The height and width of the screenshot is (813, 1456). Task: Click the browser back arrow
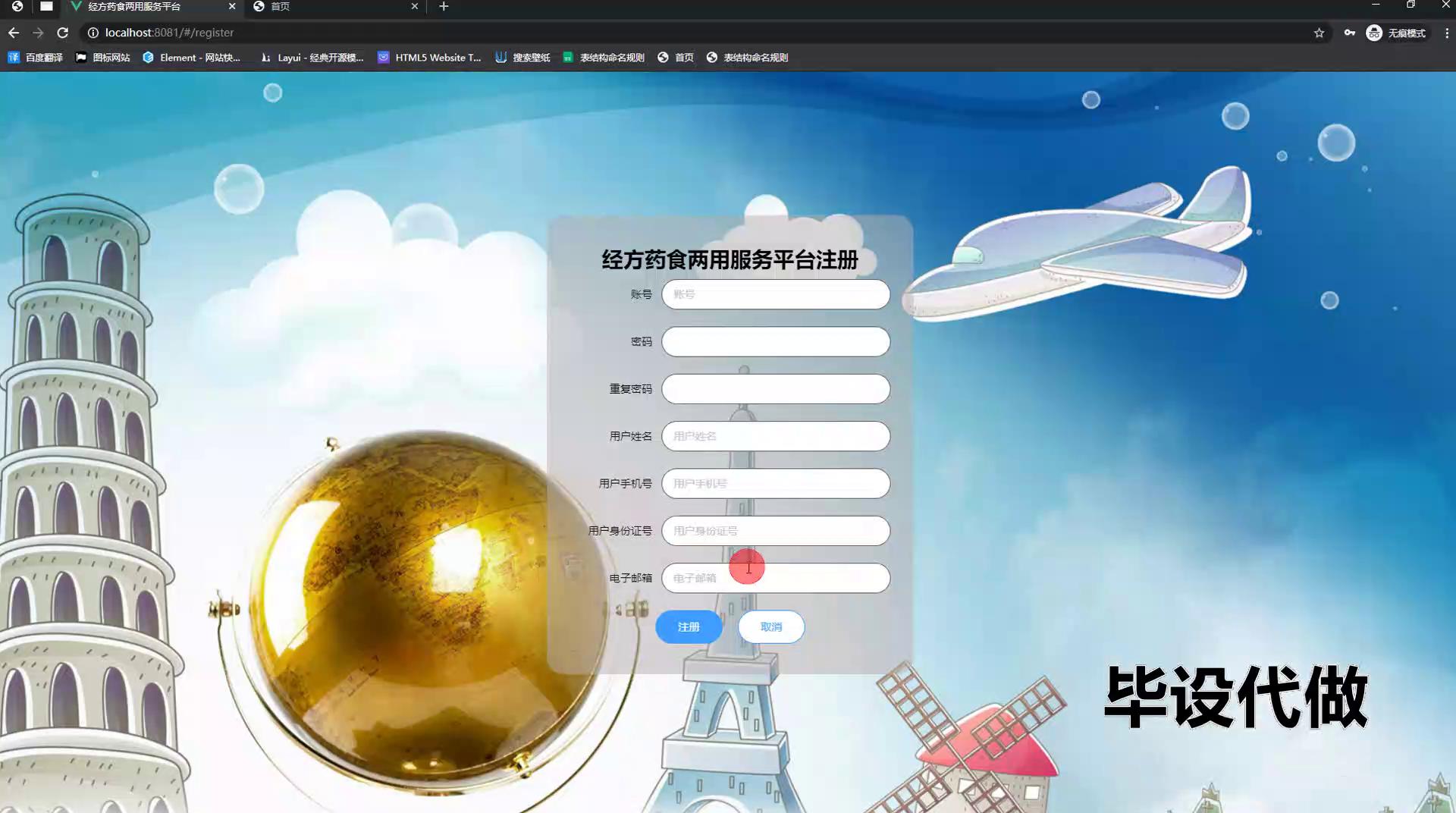[14, 33]
